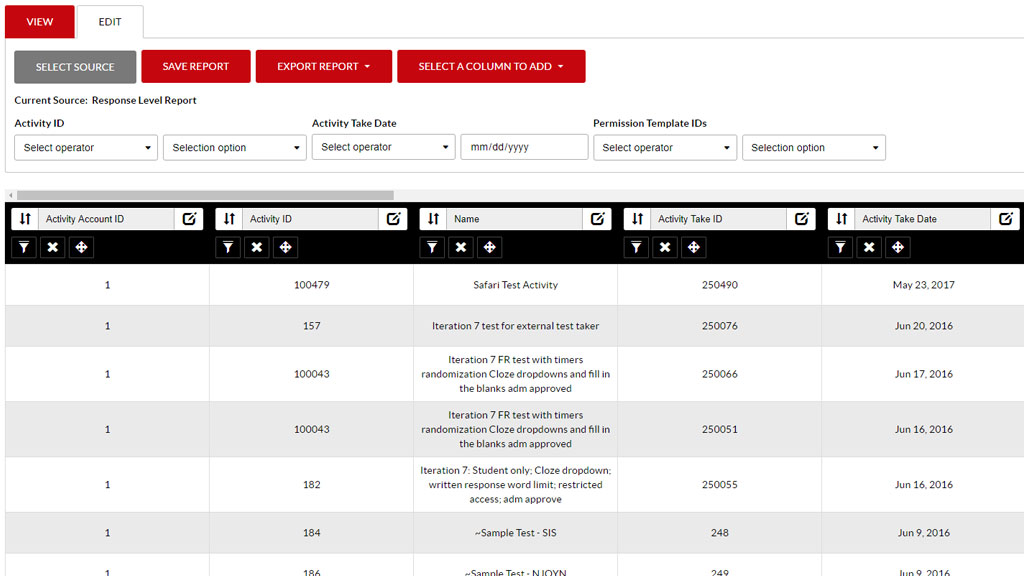The width and height of the screenshot is (1024, 576).
Task: Click the Activity Take Date mm/dd/yyyy field
Action: point(524,147)
